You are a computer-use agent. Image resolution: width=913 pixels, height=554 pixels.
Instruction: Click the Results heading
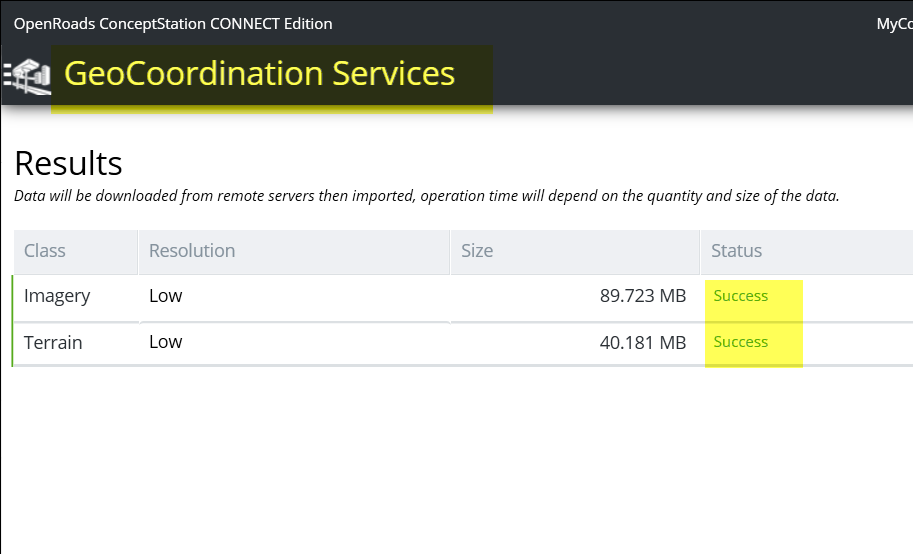coord(68,163)
